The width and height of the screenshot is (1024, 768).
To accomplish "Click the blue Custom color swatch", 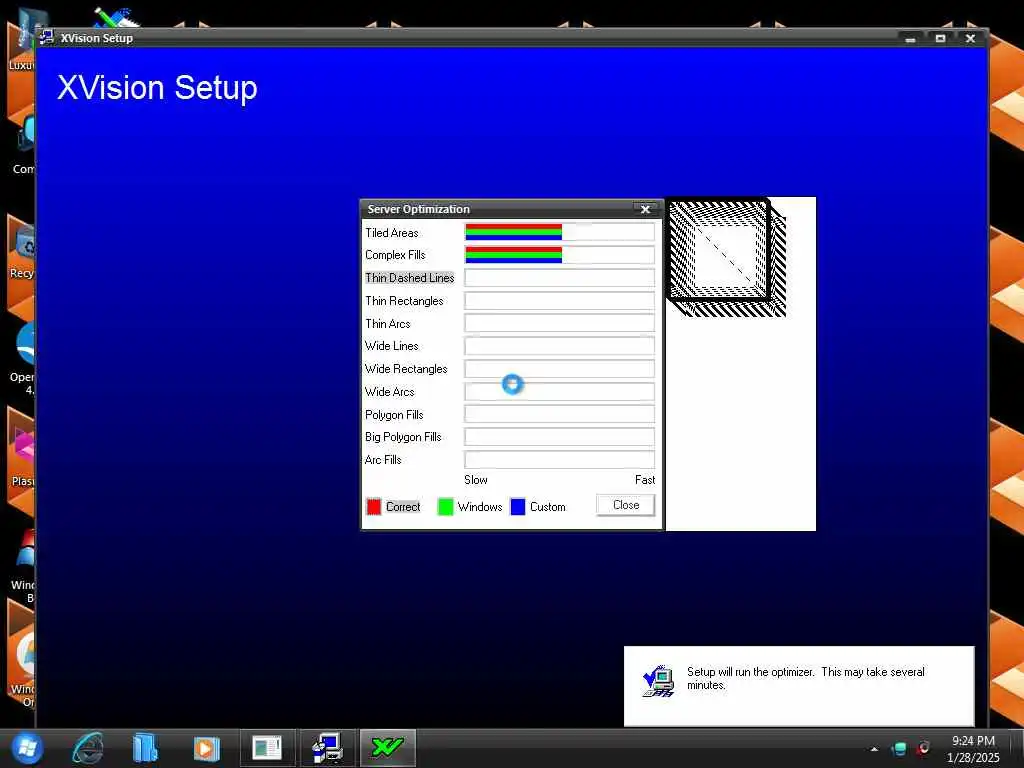I will tap(518, 507).
